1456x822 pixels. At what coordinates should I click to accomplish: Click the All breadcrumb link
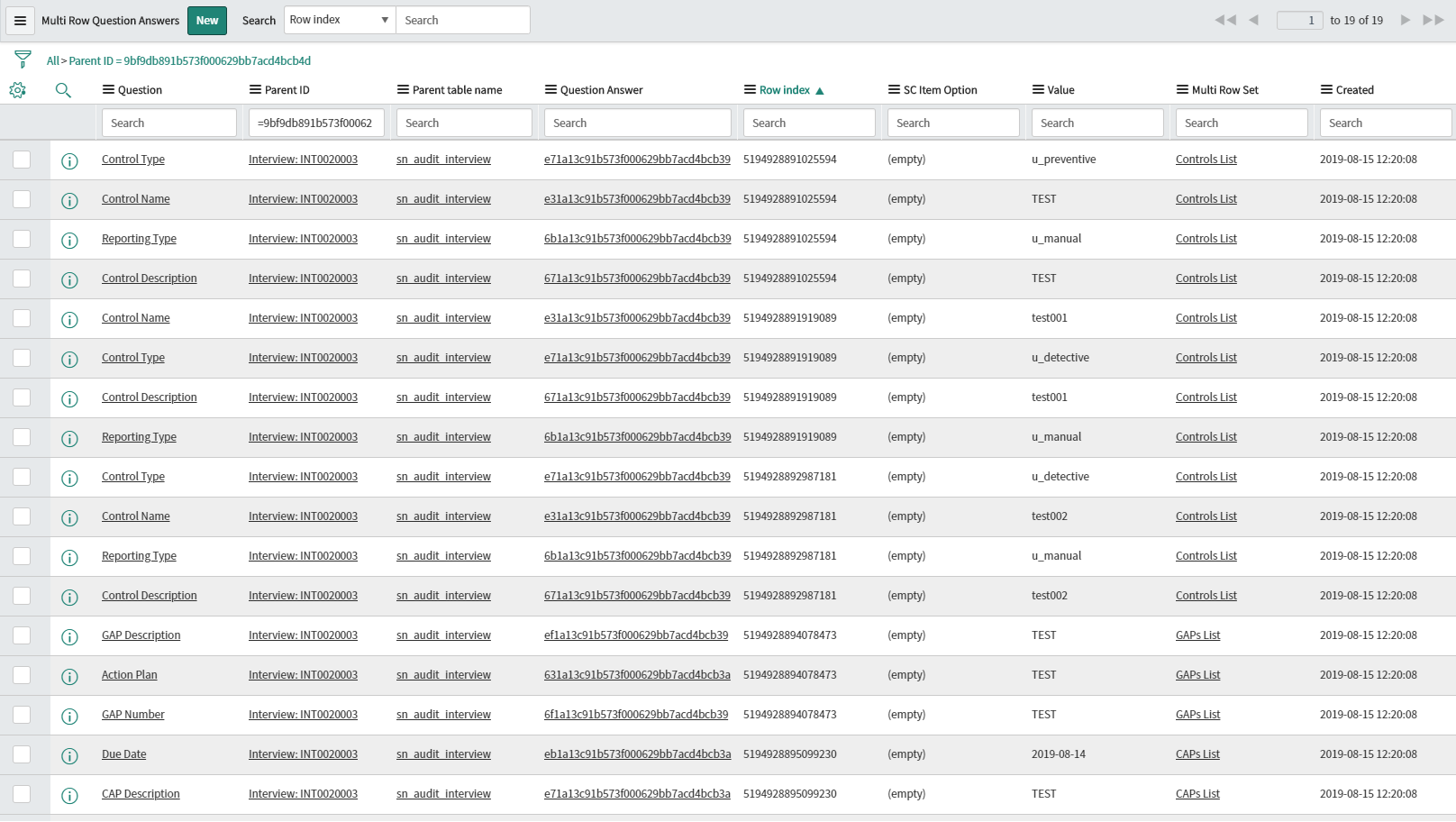pos(52,61)
